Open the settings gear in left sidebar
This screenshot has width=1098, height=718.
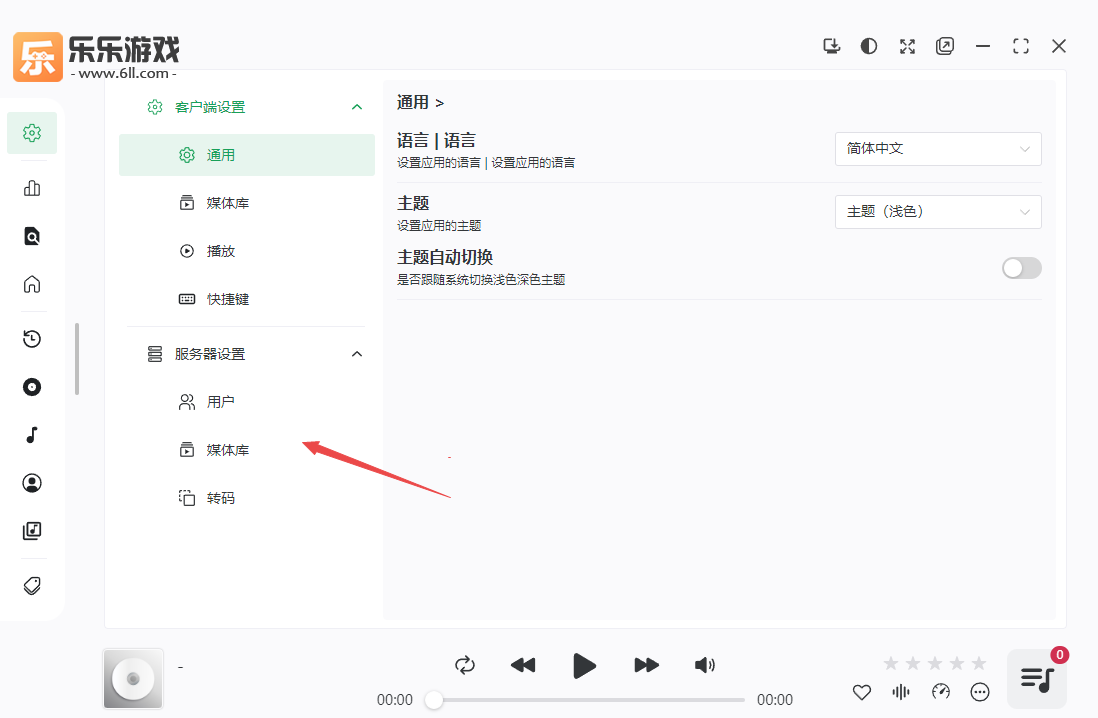tap(32, 133)
